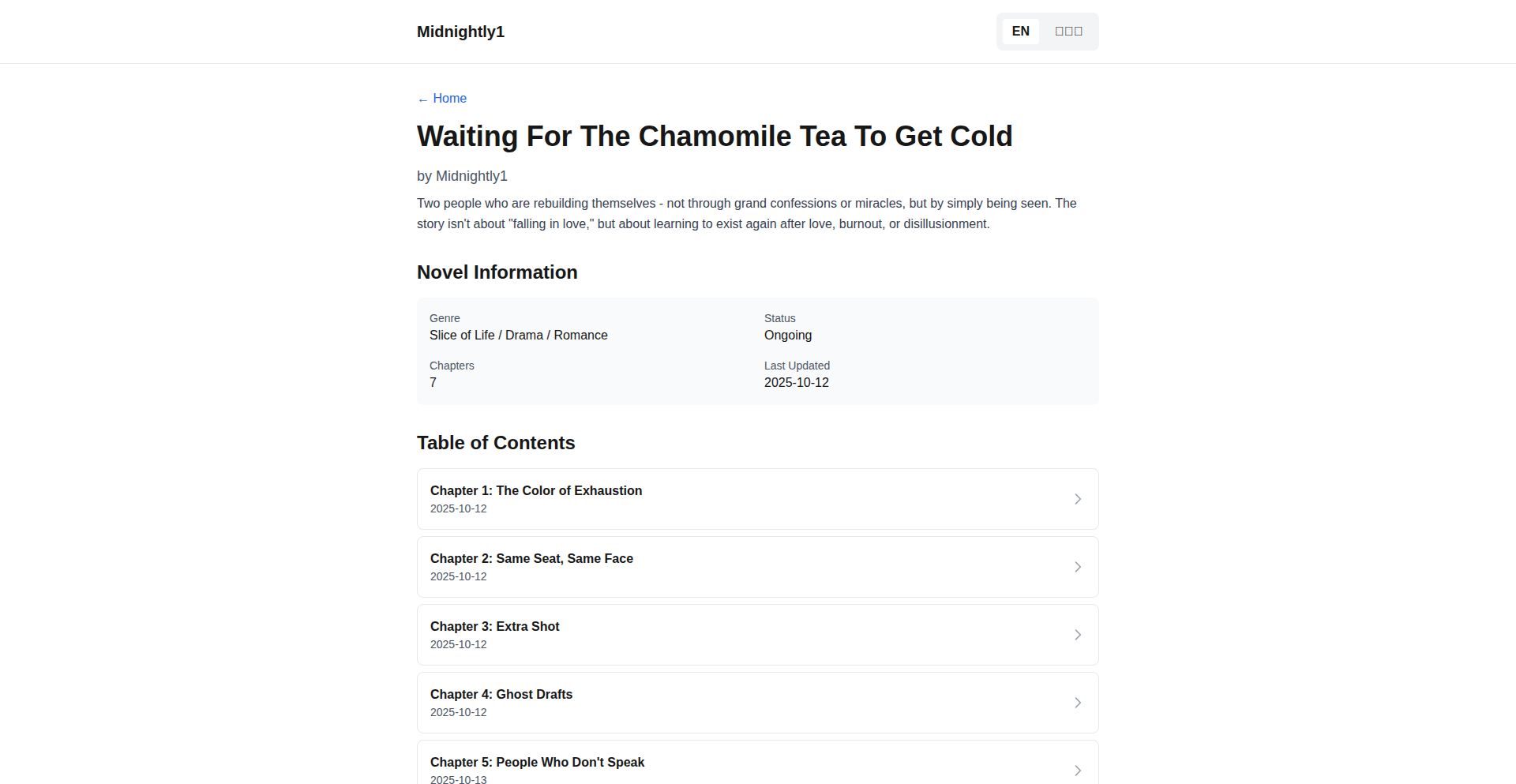Click the chevron arrow on Chapter 5 row
Image resolution: width=1516 pixels, height=784 pixels.
click(x=1078, y=771)
